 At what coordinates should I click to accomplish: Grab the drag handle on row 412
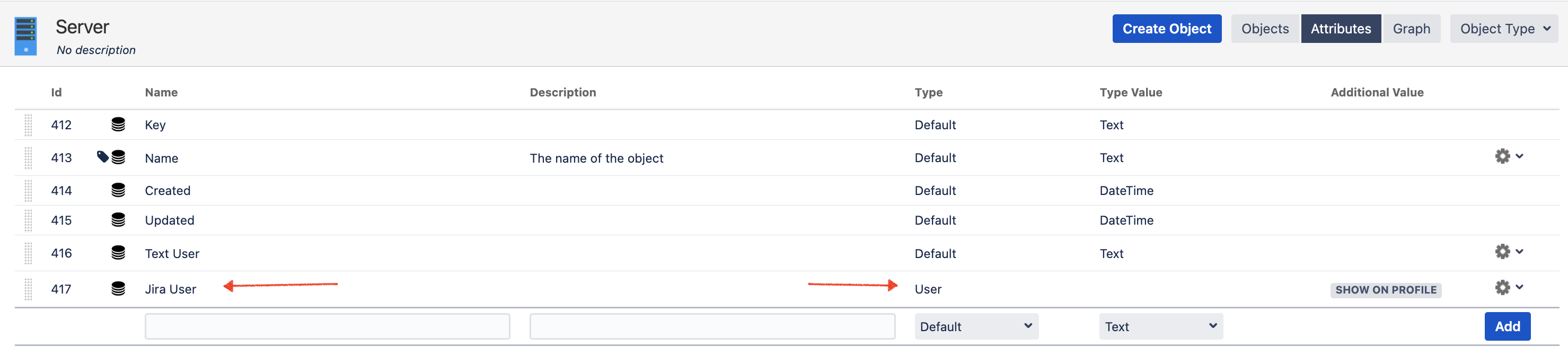pyautogui.click(x=28, y=125)
